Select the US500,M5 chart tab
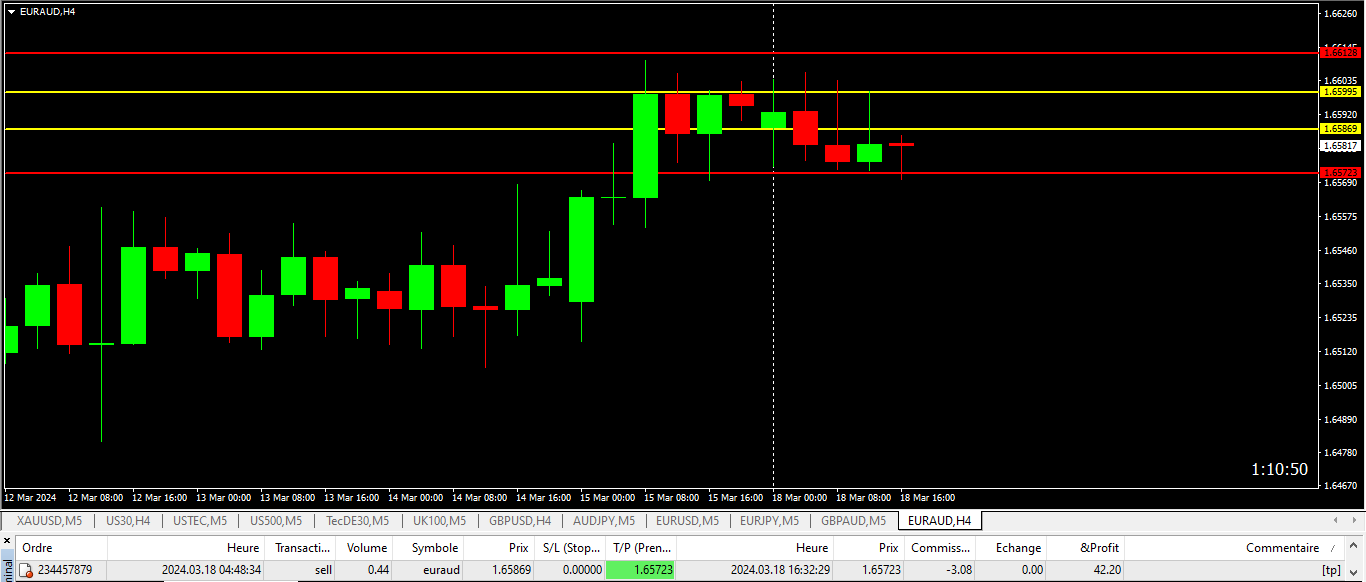The image size is (1366, 582). click(x=277, y=521)
